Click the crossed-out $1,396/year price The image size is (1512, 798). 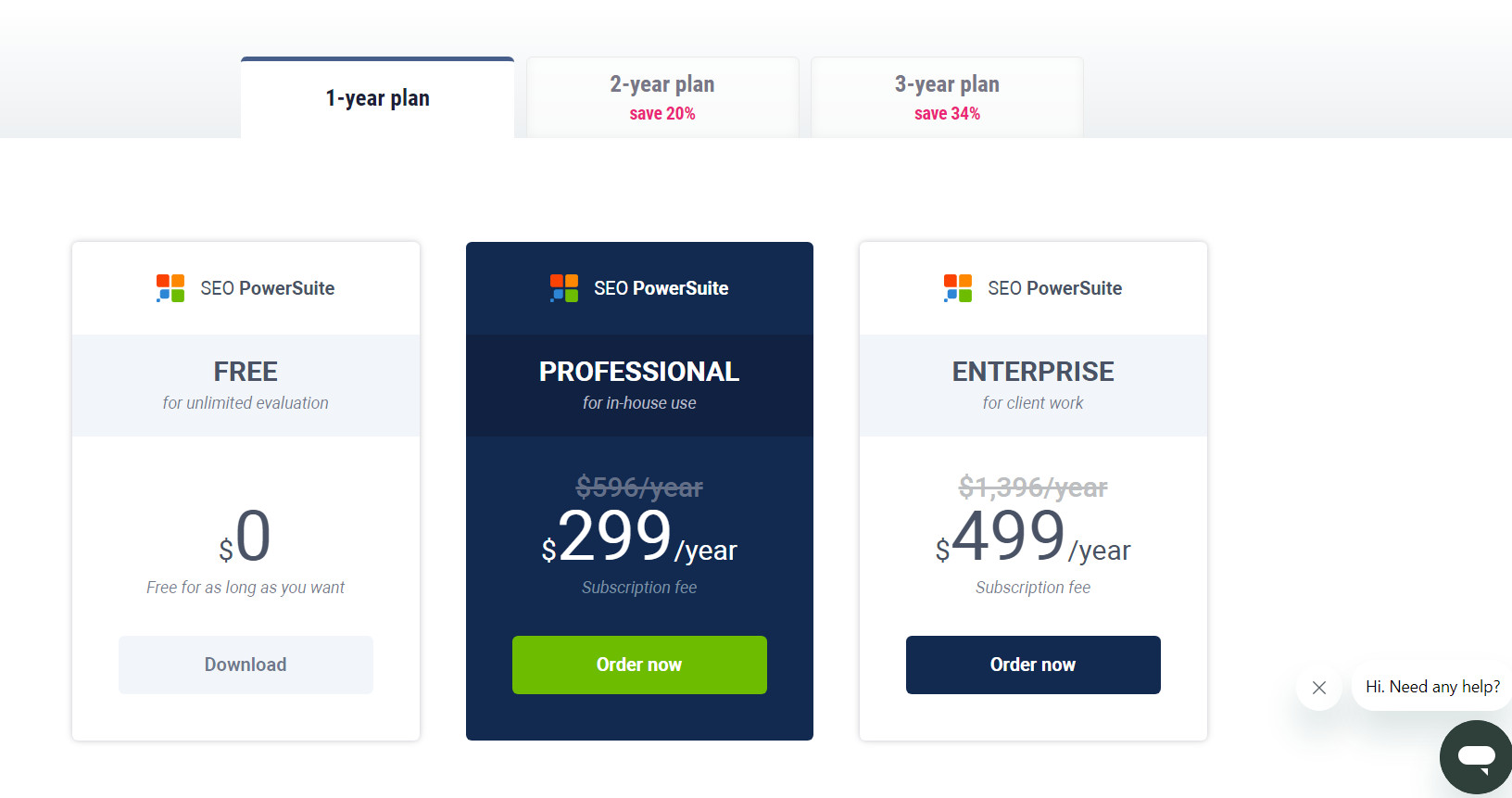pyautogui.click(x=1032, y=486)
